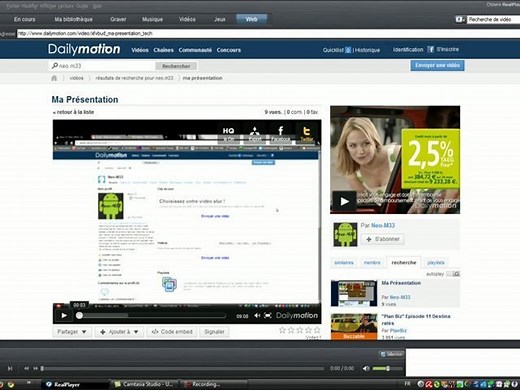Select the Musique tab

[152, 19]
